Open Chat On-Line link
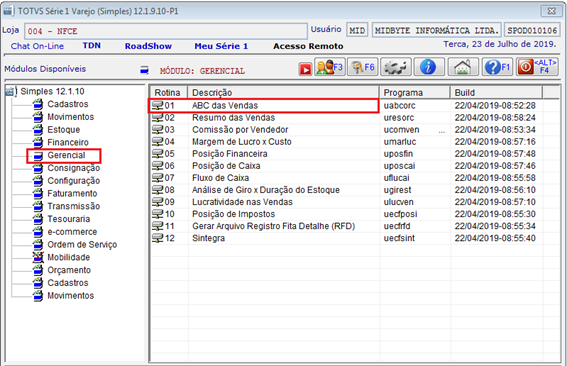This screenshot has height=366, width=567. 37,46
